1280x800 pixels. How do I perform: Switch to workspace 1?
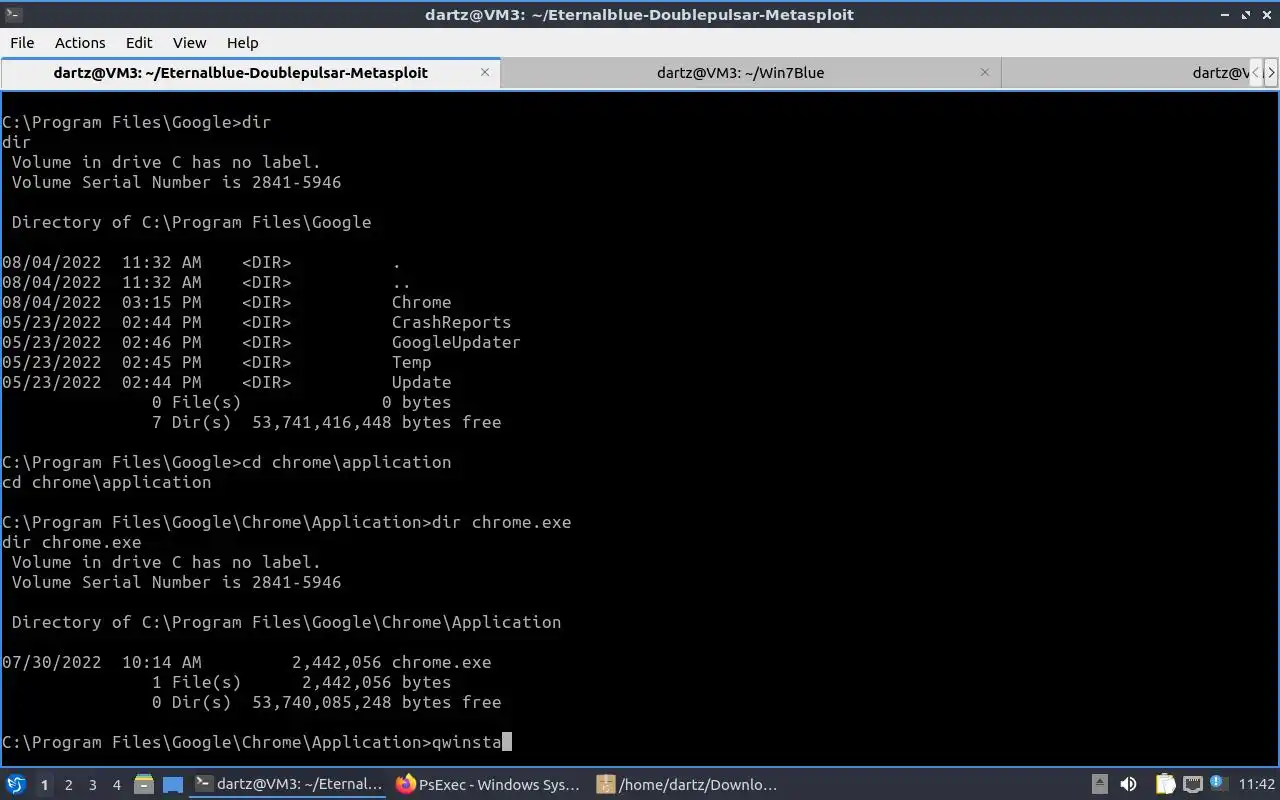pyautogui.click(x=44, y=785)
